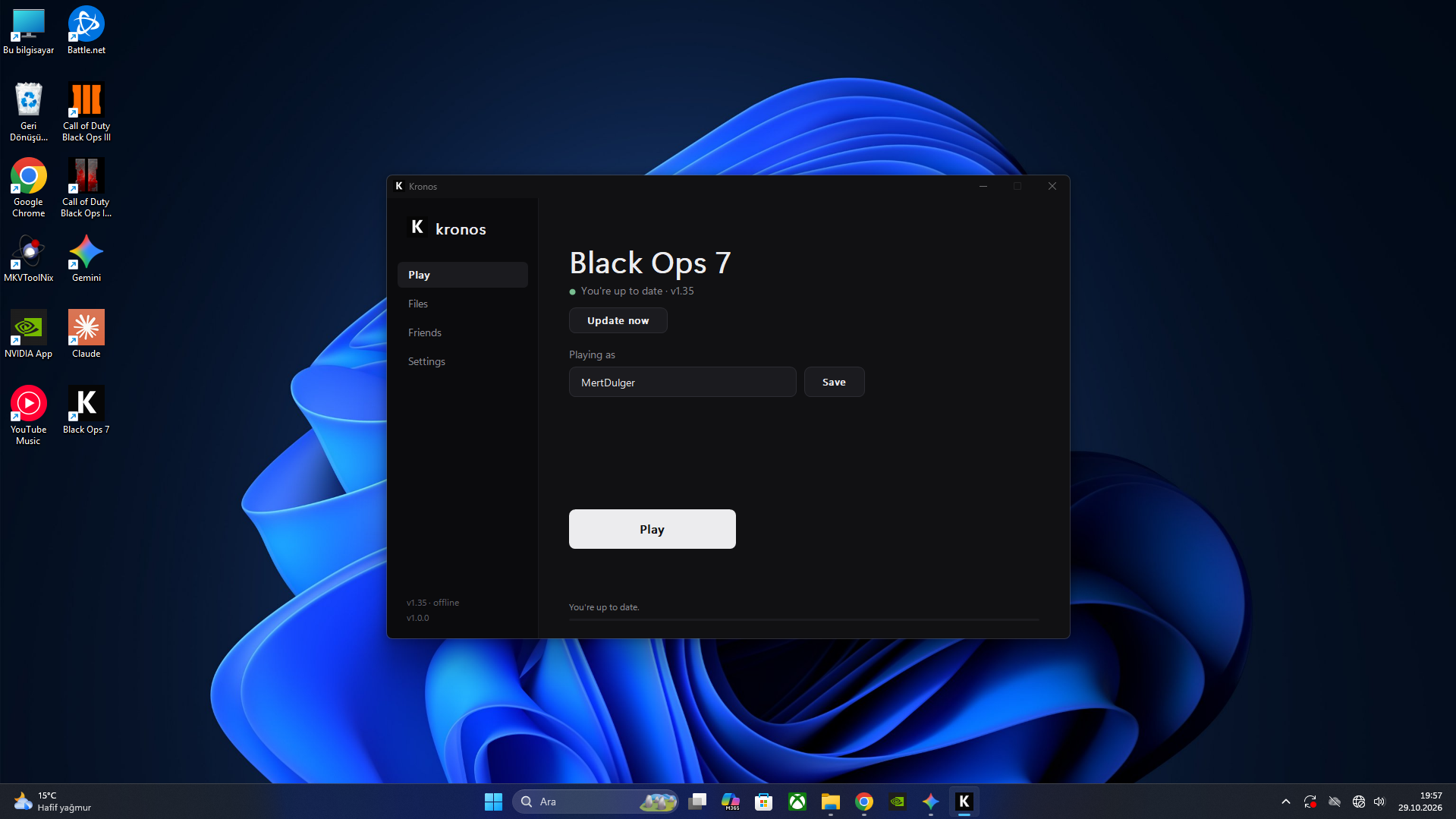The height and width of the screenshot is (819, 1456).
Task: Open the network globe tray icon
Action: [1359, 802]
